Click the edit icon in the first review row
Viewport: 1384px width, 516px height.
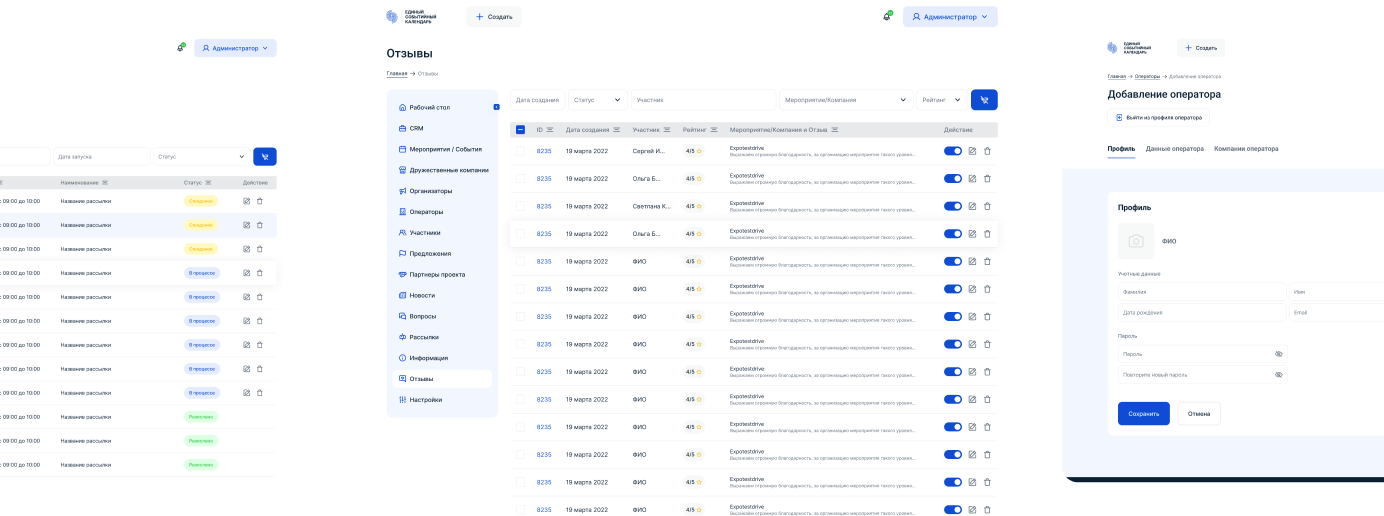point(972,151)
